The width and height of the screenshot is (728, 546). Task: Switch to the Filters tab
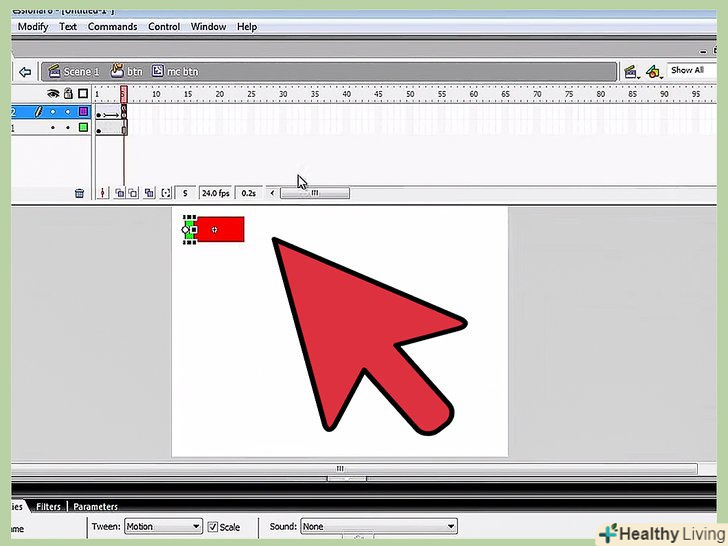[48, 506]
